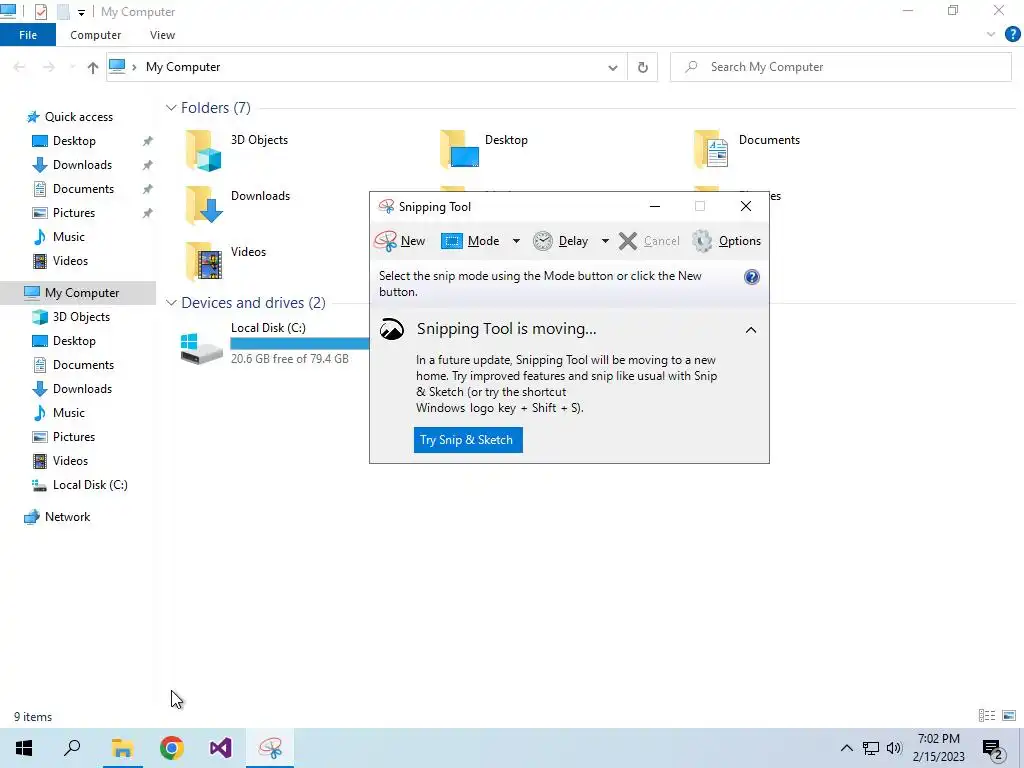Open Google Chrome from taskbar

tap(172, 748)
